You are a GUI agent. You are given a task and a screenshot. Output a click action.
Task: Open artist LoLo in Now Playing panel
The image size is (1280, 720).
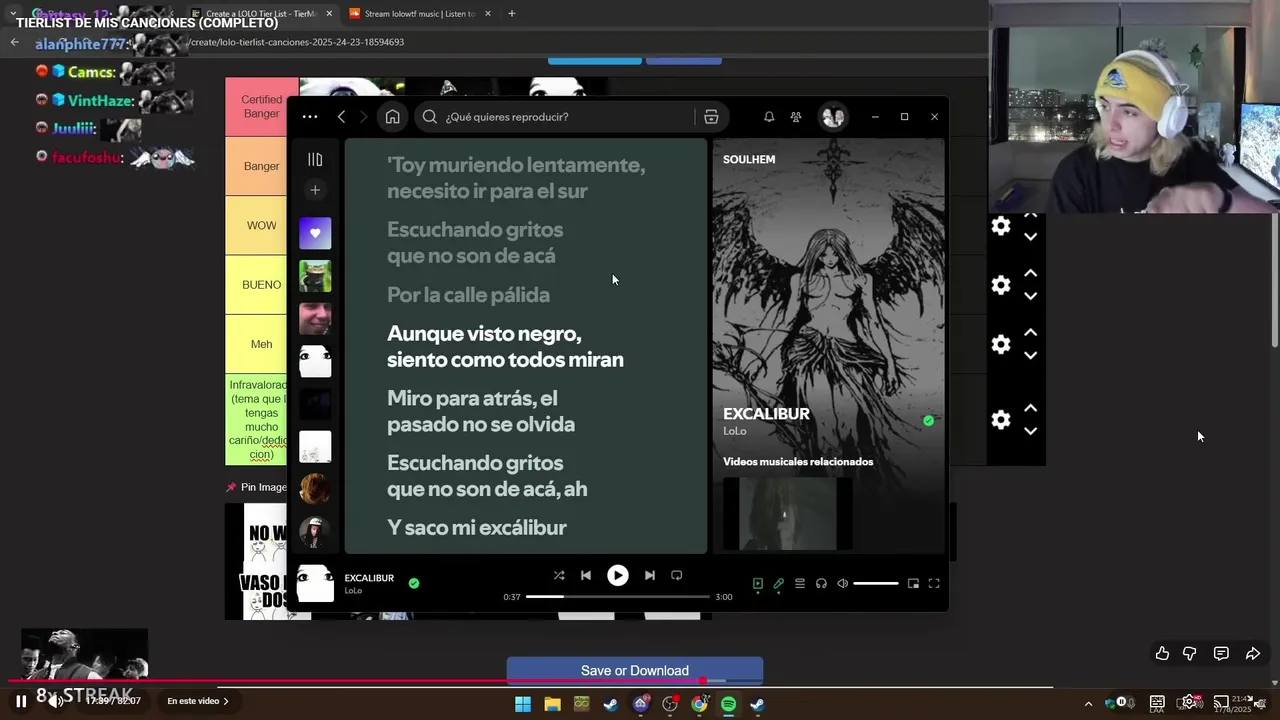pyautogui.click(x=735, y=431)
